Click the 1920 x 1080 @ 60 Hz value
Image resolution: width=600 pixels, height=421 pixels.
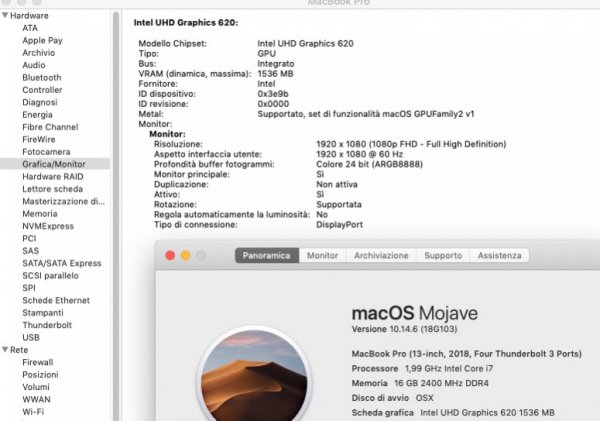[359, 154]
